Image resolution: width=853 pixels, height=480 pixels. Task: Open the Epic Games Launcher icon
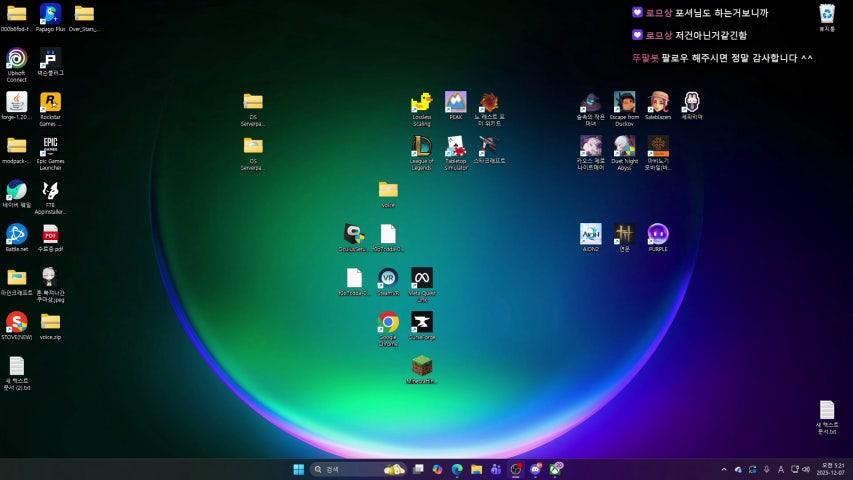point(50,147)
